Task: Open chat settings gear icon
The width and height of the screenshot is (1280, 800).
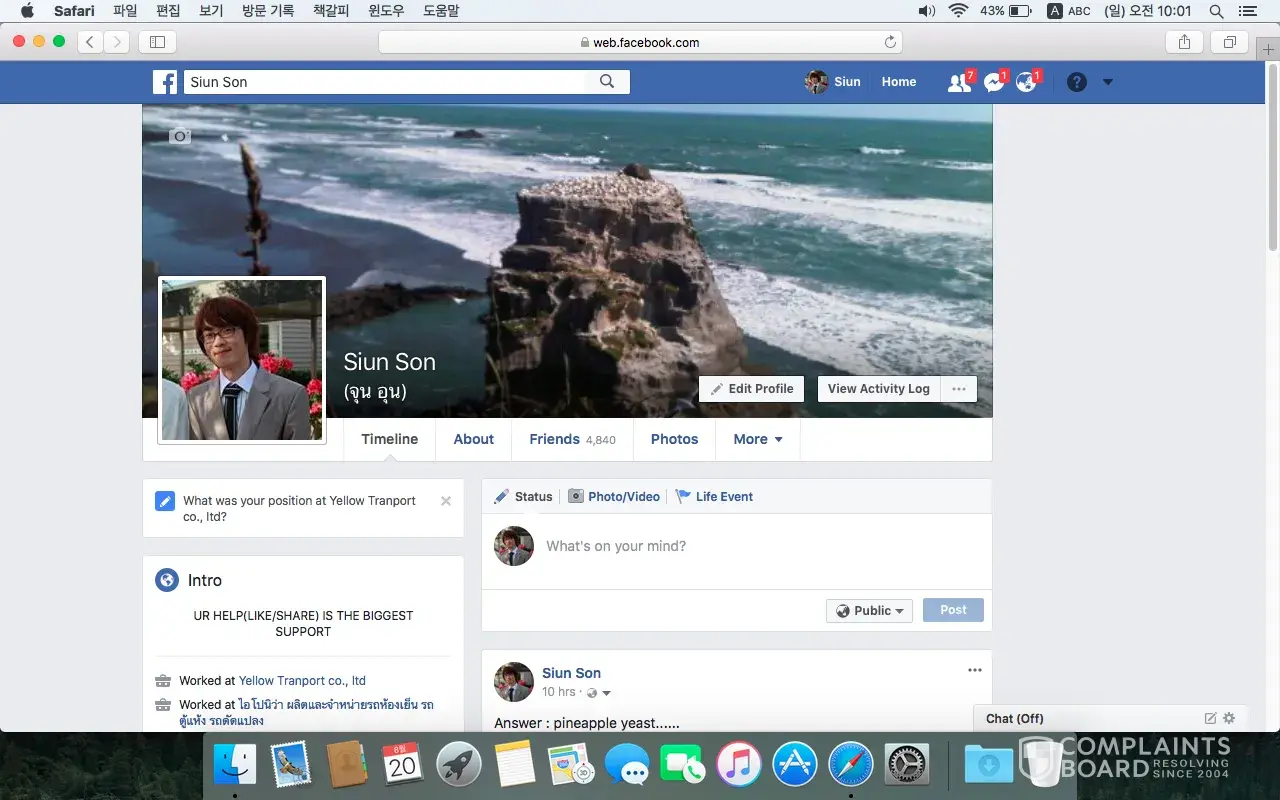Action: click(1229, 718)
